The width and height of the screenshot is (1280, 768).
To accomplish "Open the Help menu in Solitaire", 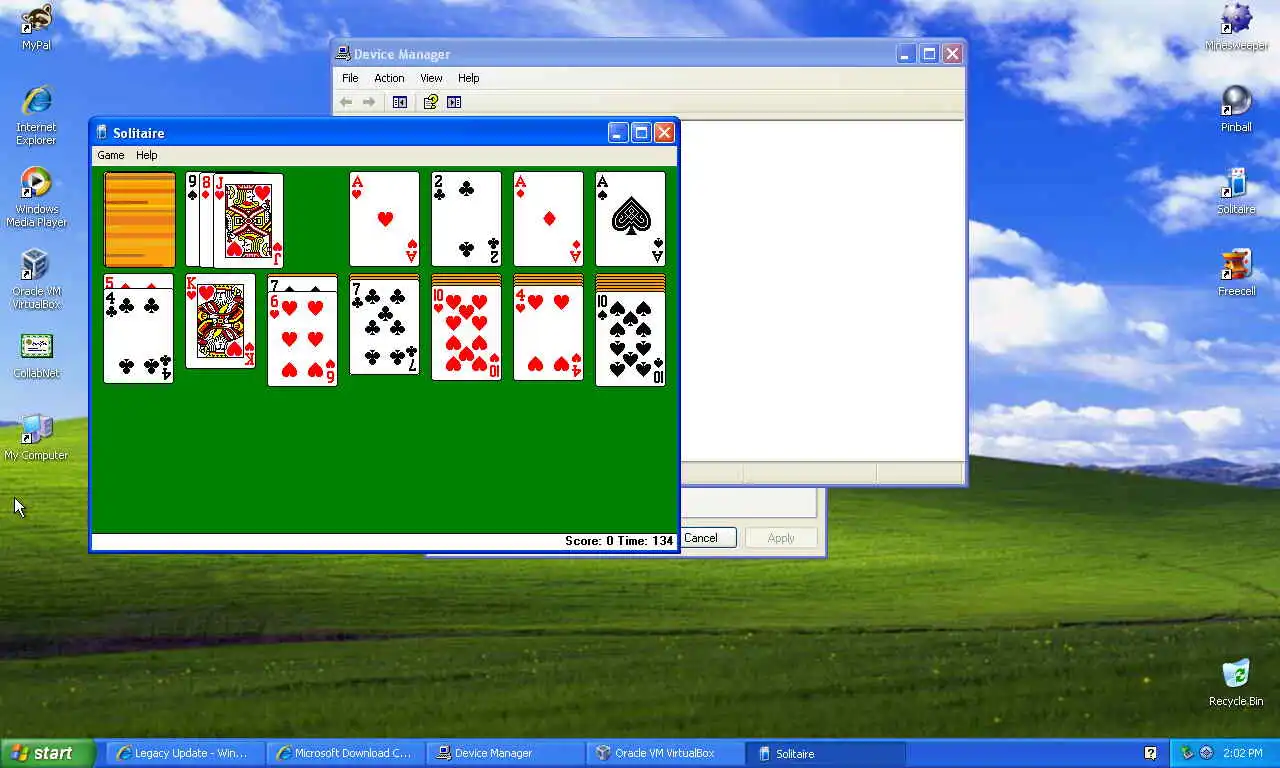I will pyautogui.click(x=147, y=155).
